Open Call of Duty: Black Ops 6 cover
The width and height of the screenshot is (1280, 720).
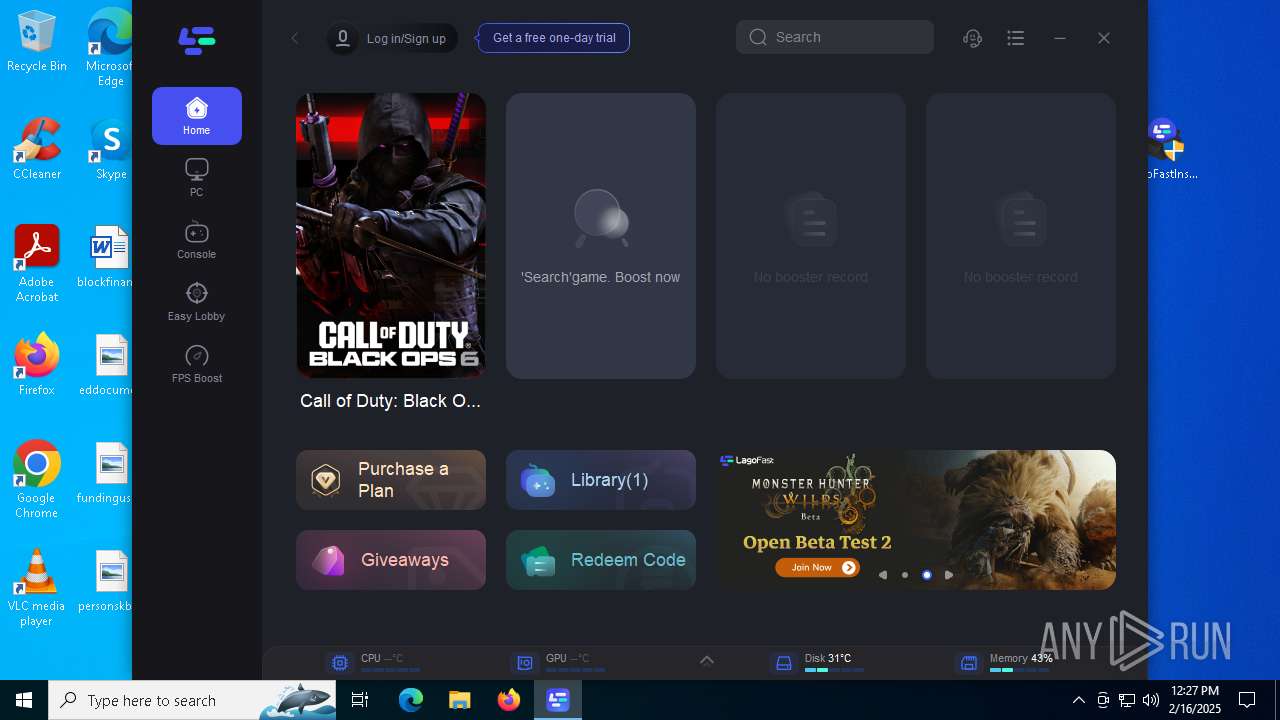tap(391, 236)
